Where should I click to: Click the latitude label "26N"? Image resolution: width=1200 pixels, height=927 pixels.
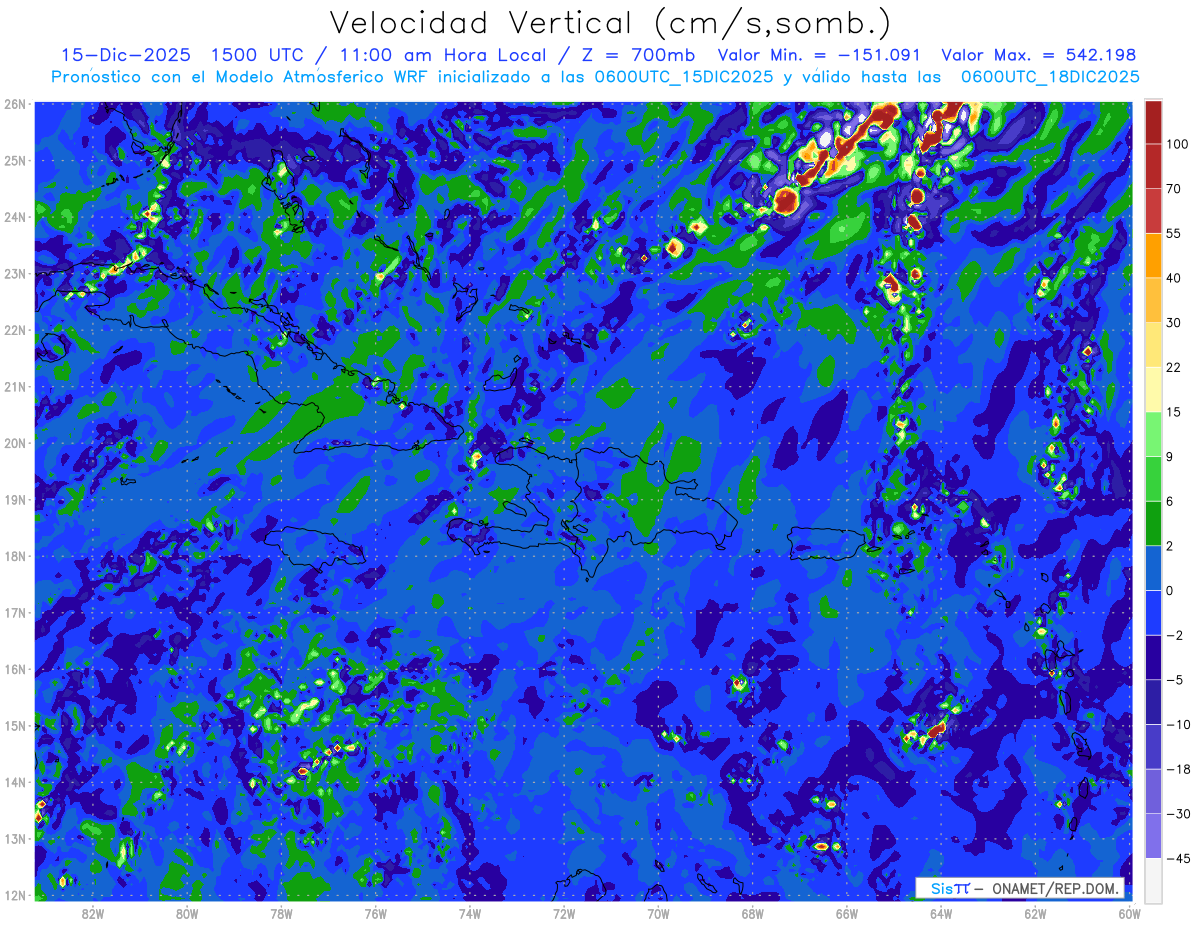15,104
